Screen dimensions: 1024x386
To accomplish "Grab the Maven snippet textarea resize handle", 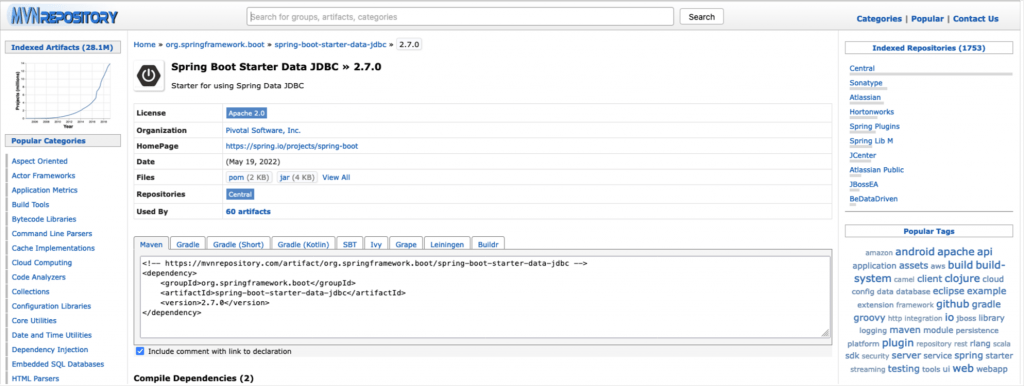I will 825,332.
